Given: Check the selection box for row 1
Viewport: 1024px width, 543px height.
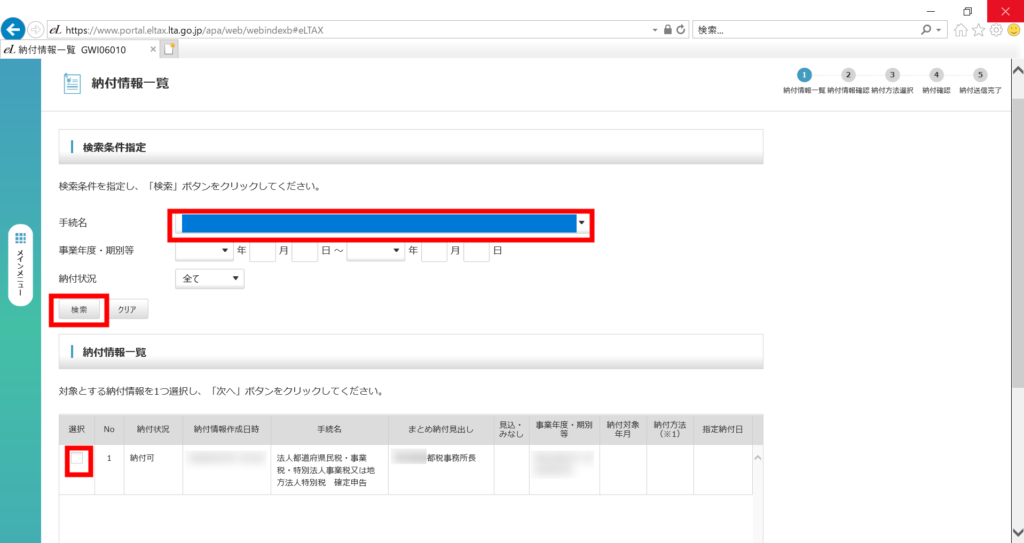Looking at the screenshot, I should click(78, 459).
